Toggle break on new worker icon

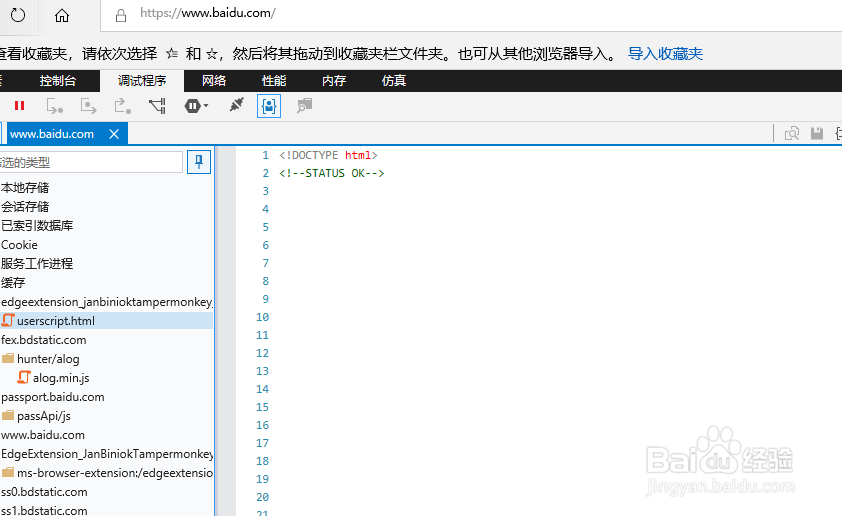point(157,106)
